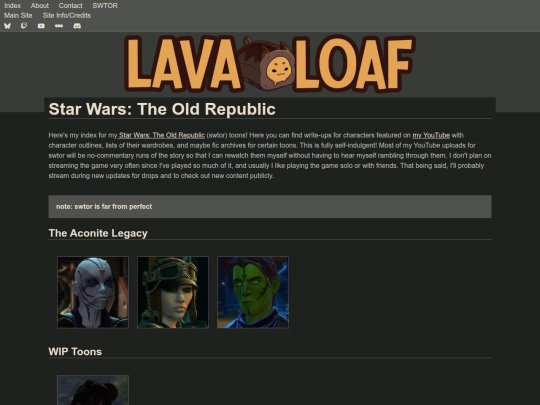Open the Contact nav item
This screenshot has width=540, height=405.
coord(70,6)
